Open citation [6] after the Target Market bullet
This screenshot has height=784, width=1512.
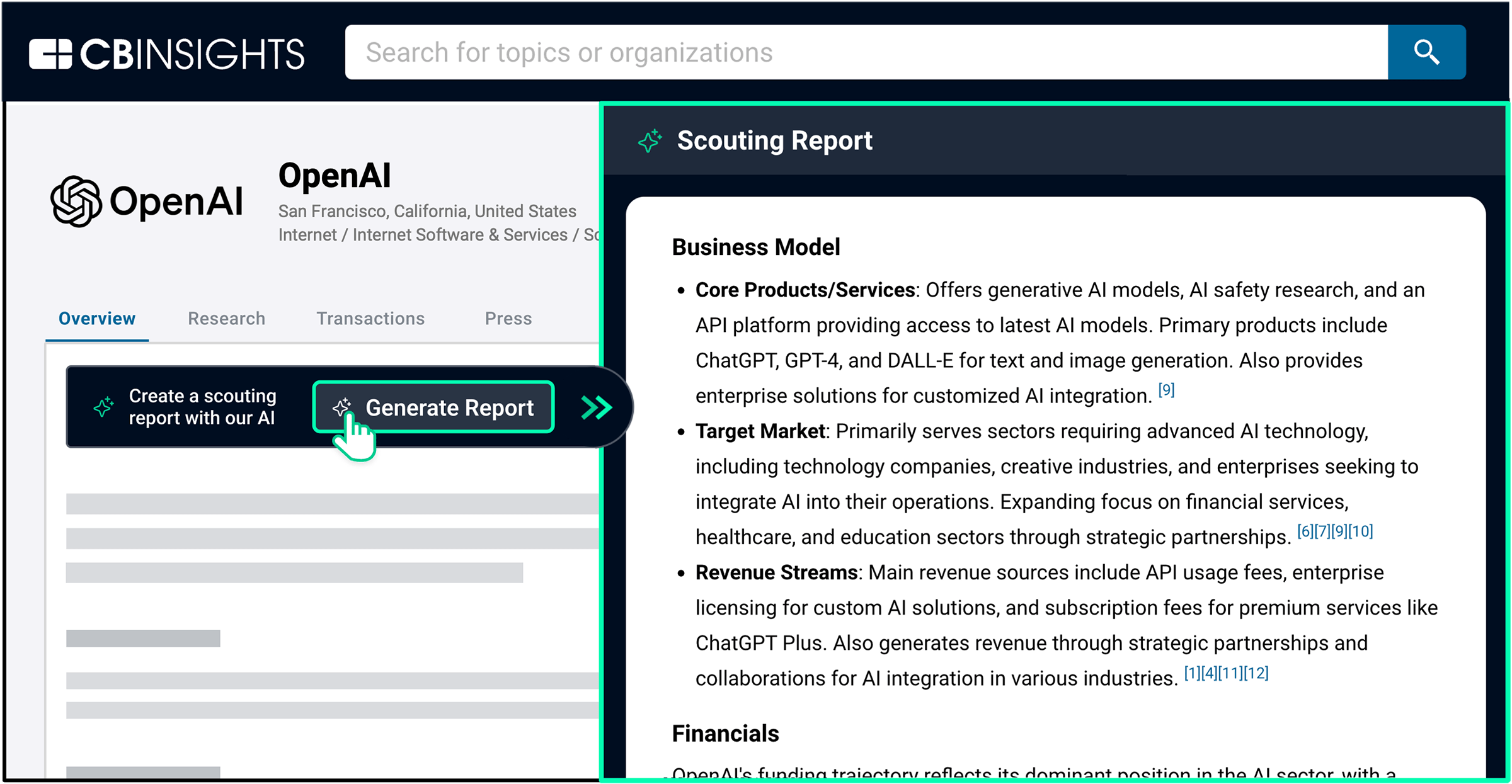coord(1304,530)
